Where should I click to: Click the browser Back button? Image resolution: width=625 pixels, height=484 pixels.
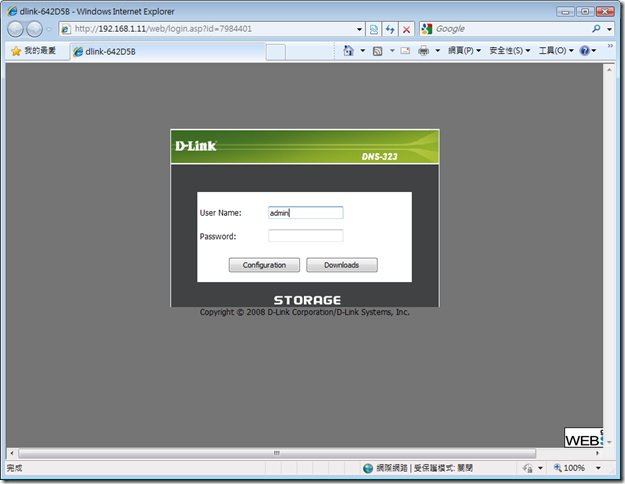tap(15, 29)
